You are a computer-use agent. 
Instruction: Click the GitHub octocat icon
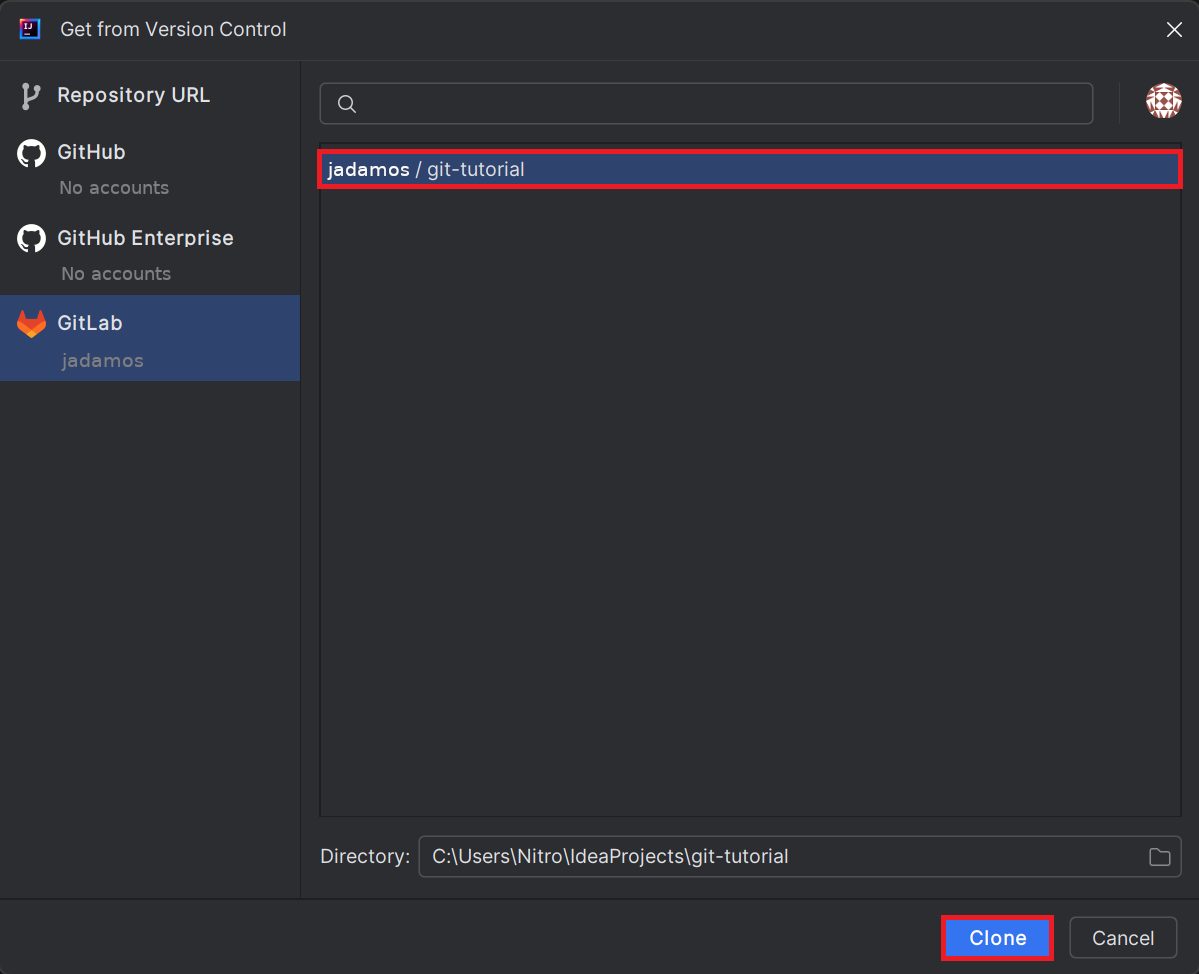click(31, 153)
